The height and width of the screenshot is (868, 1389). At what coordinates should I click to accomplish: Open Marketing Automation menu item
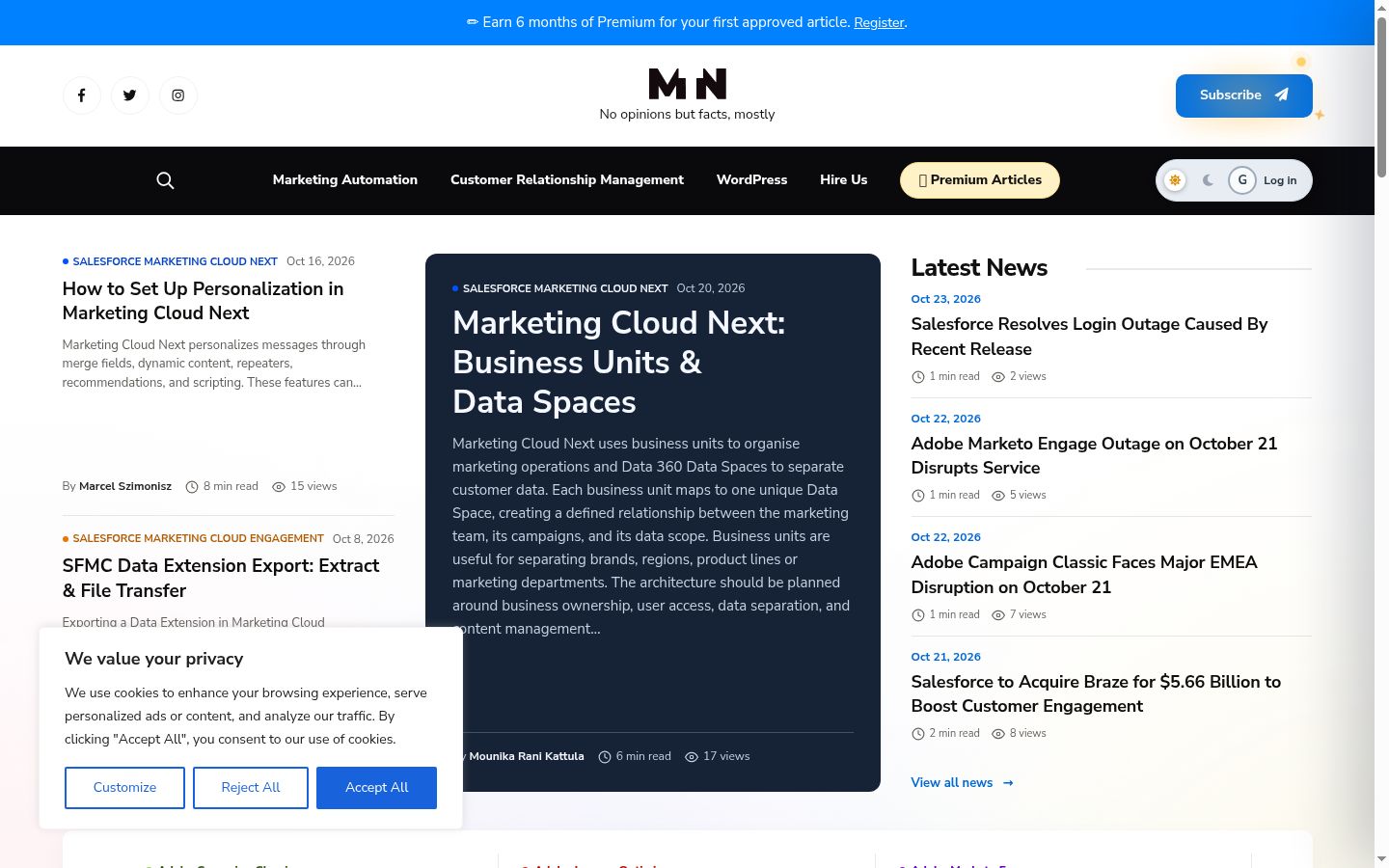pos(345,180)
